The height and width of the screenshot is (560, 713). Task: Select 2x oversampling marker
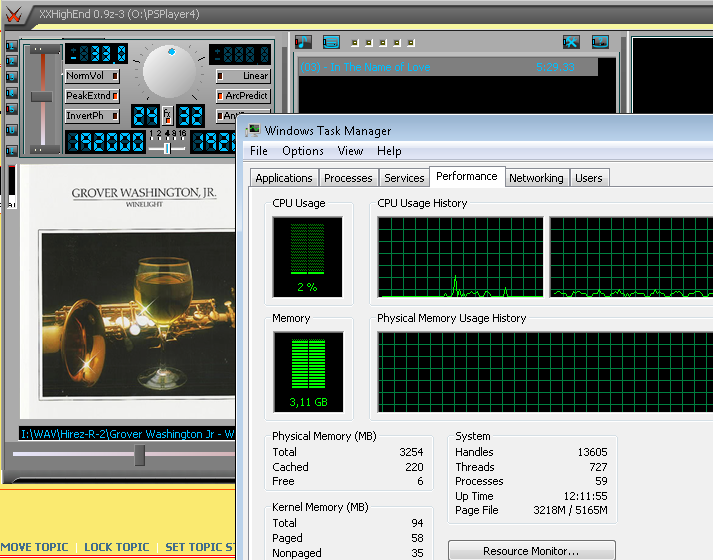tap(159, 134)
